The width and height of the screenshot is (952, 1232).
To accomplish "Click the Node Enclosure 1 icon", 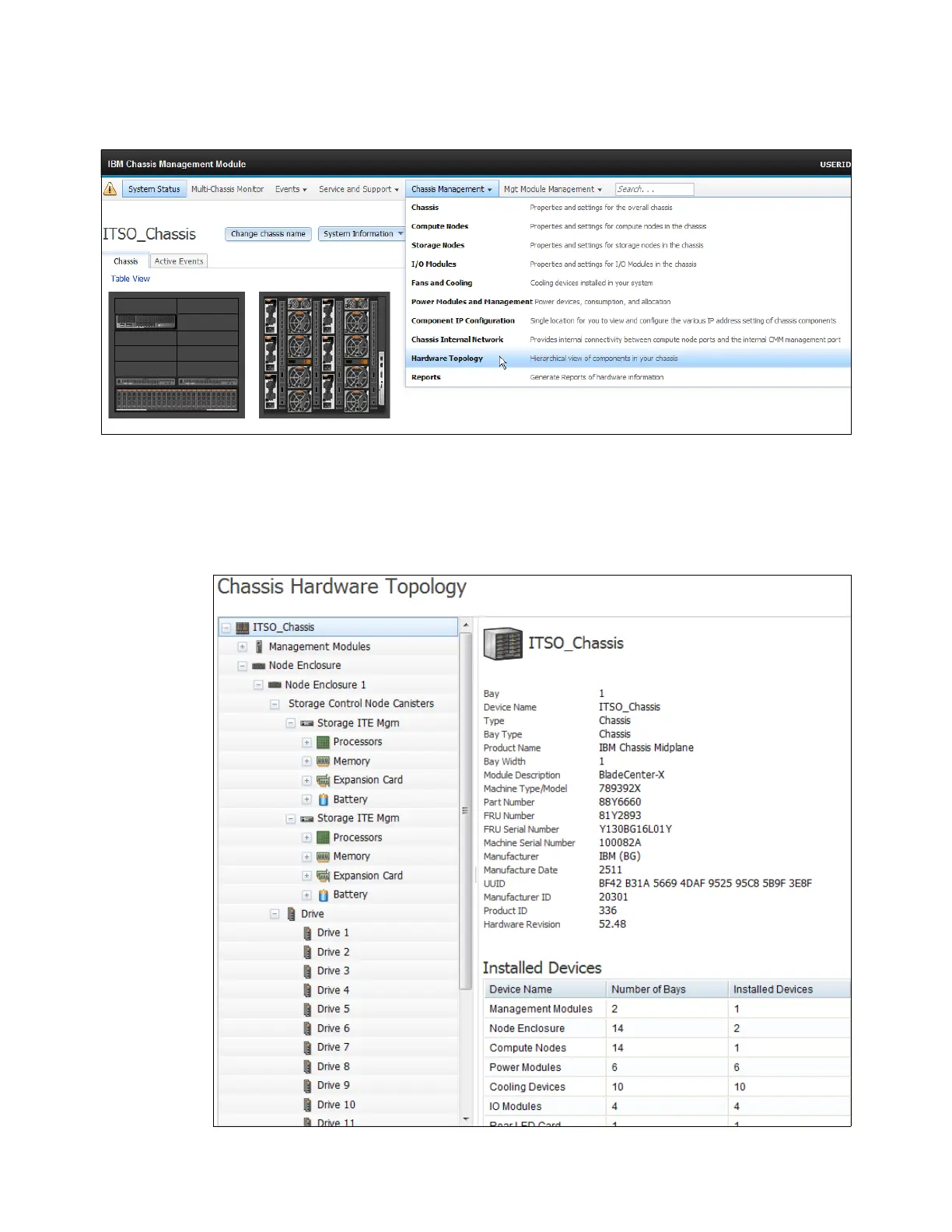I will pyautogui.click(x=275, y=684).
